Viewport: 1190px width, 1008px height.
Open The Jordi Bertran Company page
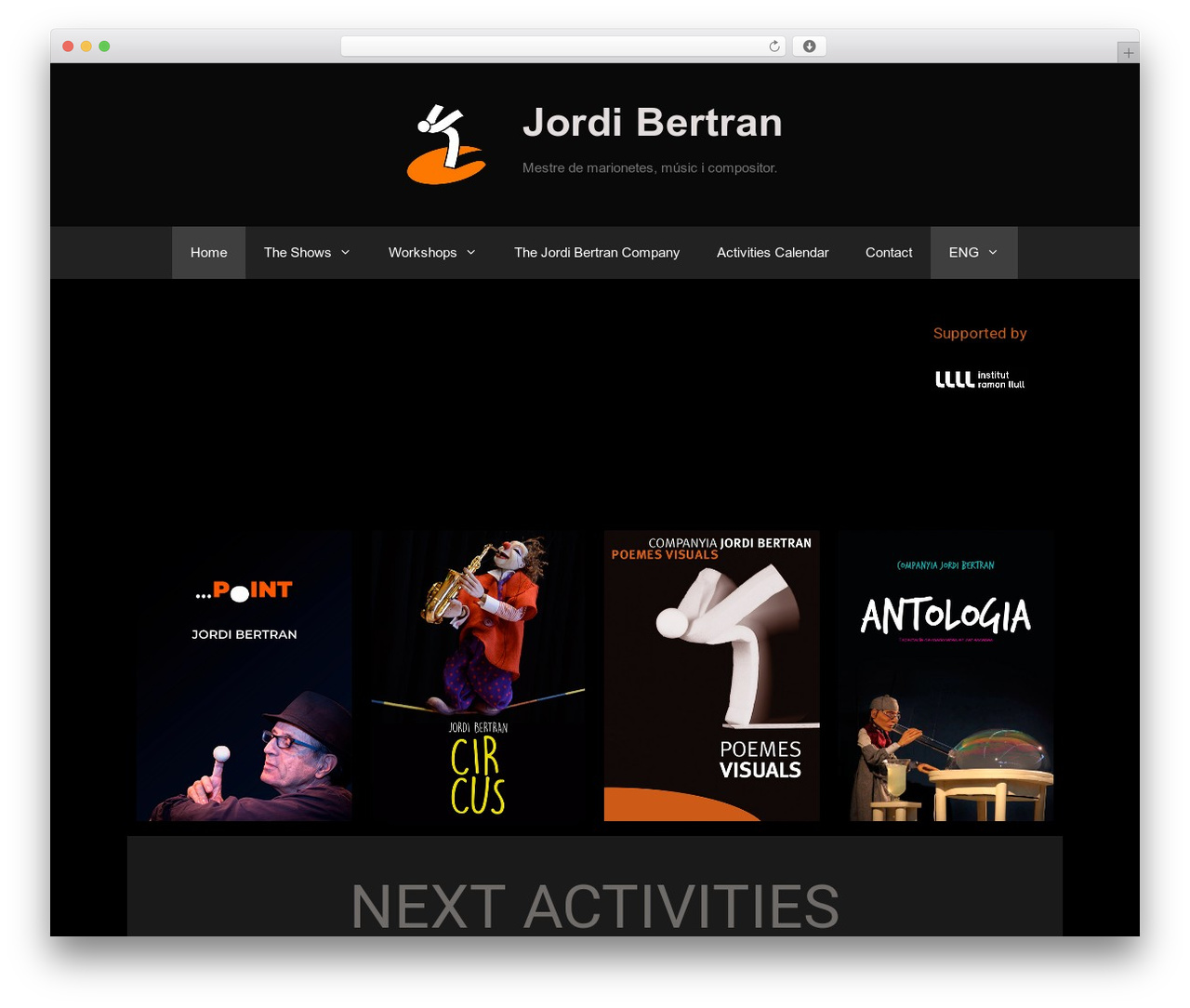coord(597,253)
